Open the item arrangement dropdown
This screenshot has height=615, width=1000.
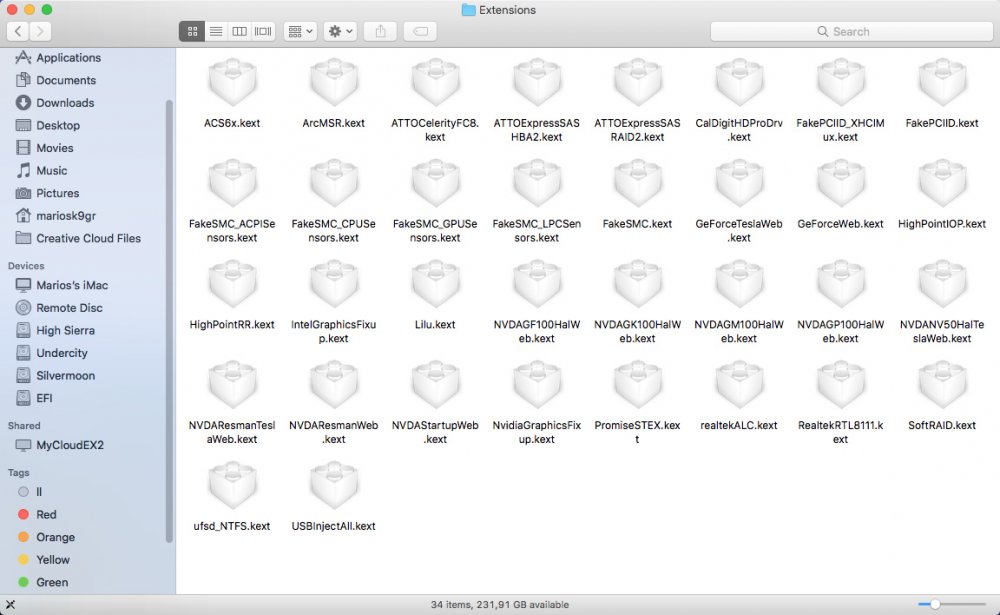300,31
